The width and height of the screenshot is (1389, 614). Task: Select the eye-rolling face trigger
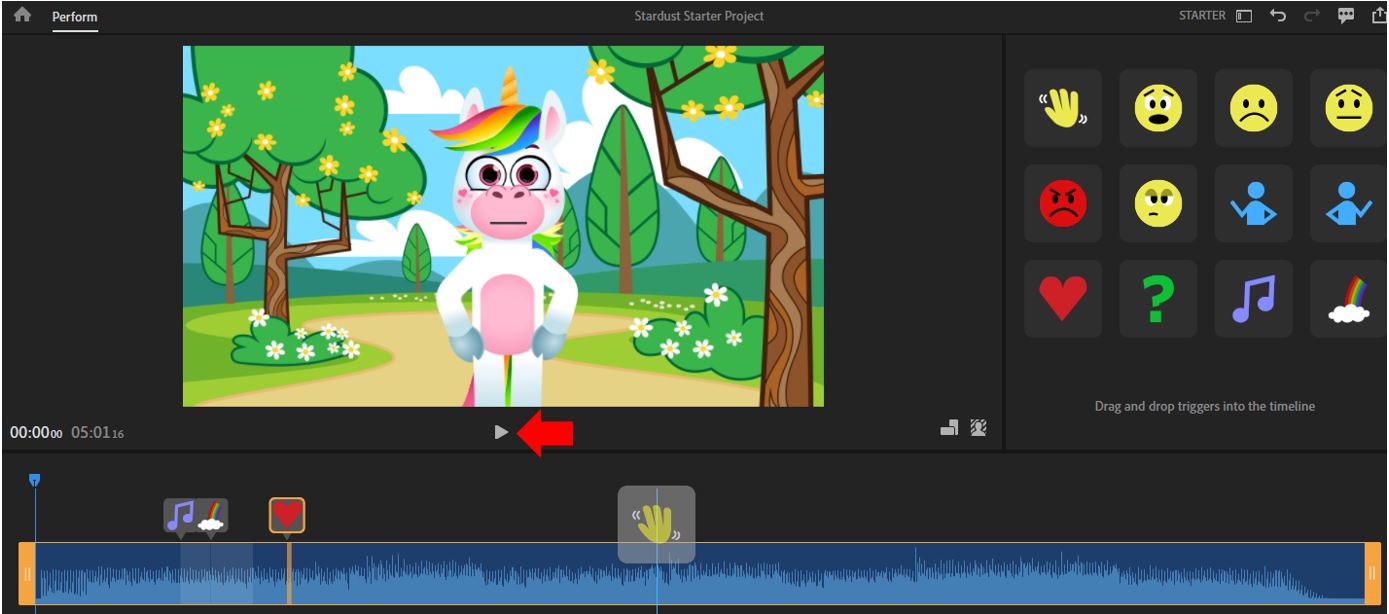[1158, 203]
